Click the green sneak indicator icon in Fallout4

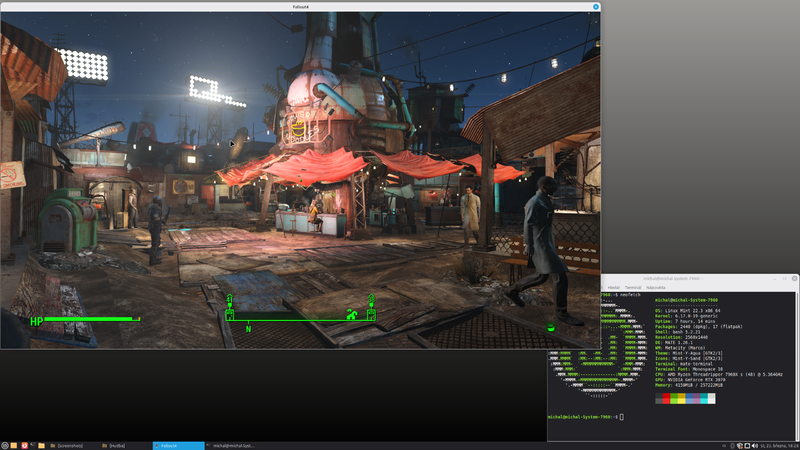[x=551, y=328]
